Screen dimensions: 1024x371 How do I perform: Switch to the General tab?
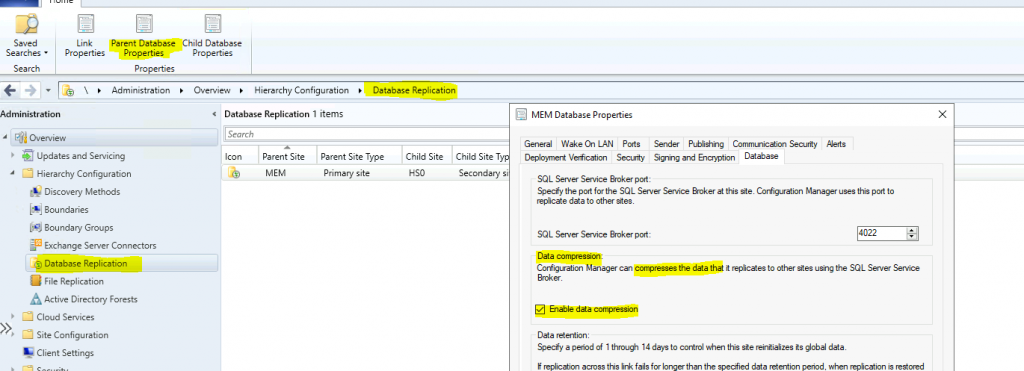click(x=538, y=144)
